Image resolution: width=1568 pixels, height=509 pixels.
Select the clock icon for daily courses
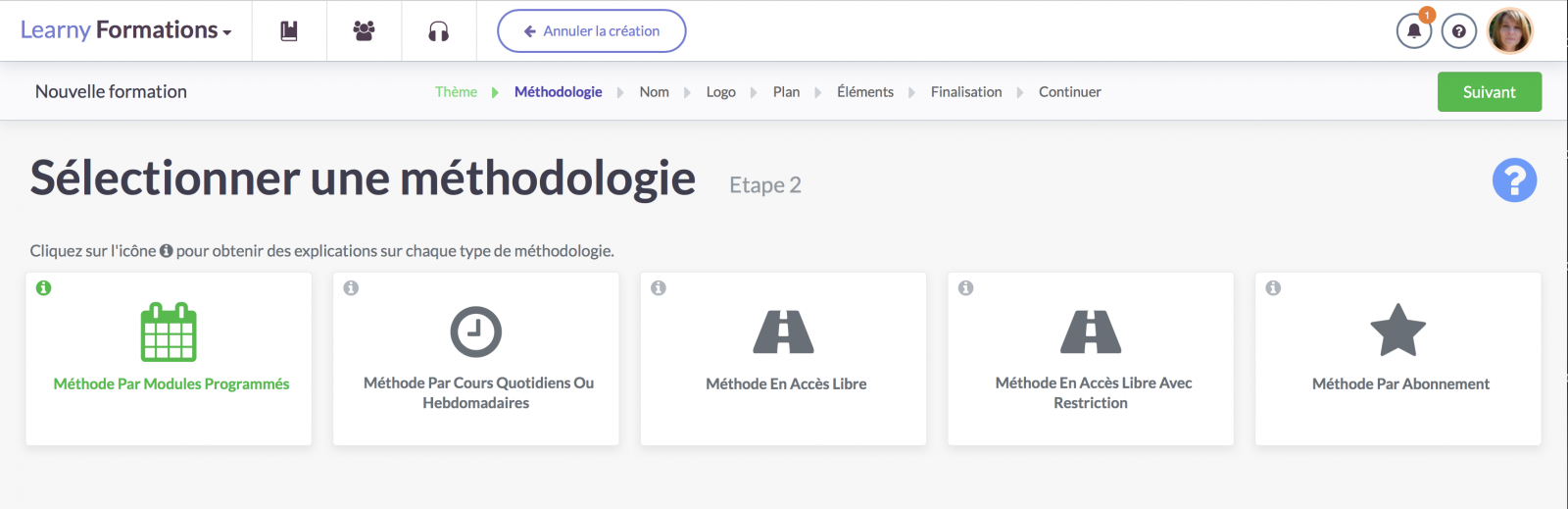coord(475,331)
